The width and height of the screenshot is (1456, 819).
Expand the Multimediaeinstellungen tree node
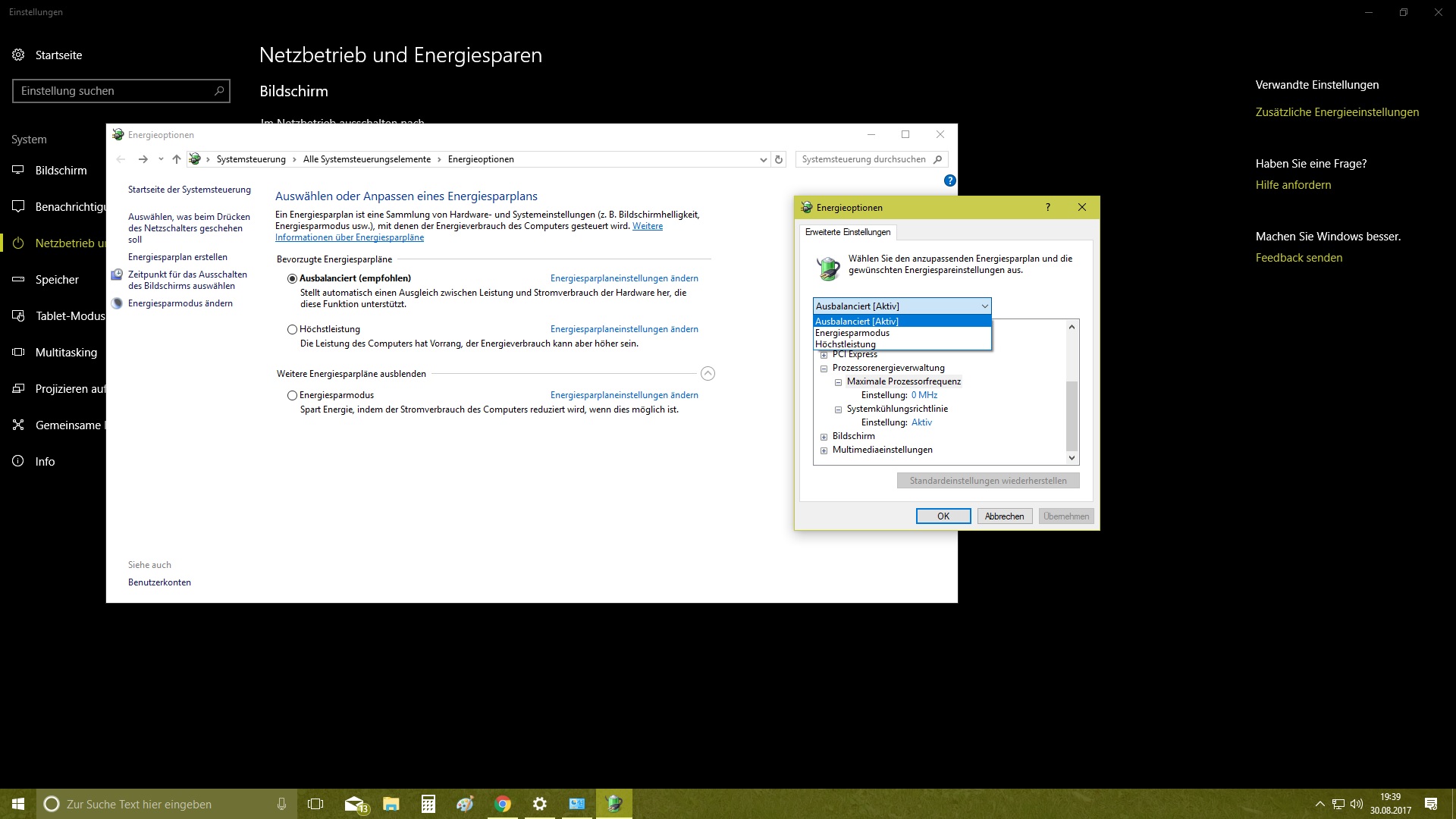824,450
